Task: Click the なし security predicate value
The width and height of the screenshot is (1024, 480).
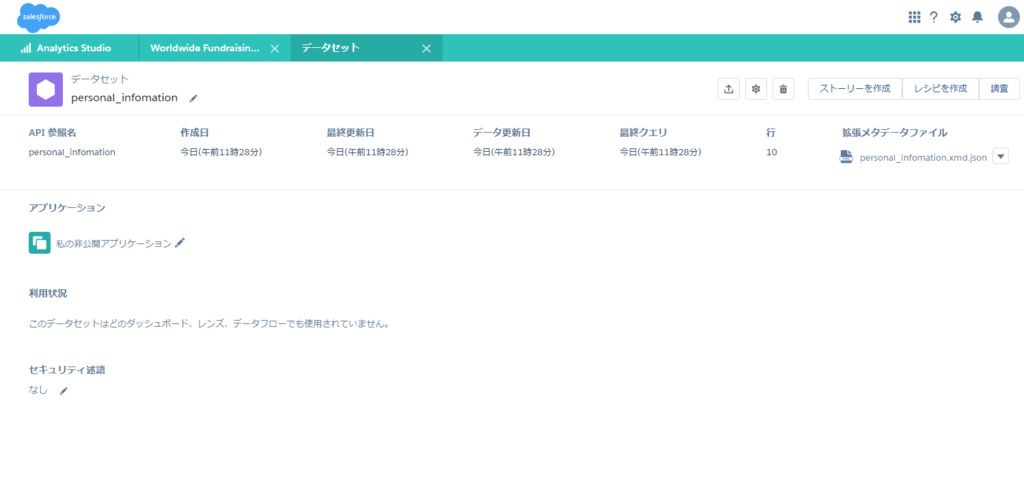Action: [x=39, y=391]
